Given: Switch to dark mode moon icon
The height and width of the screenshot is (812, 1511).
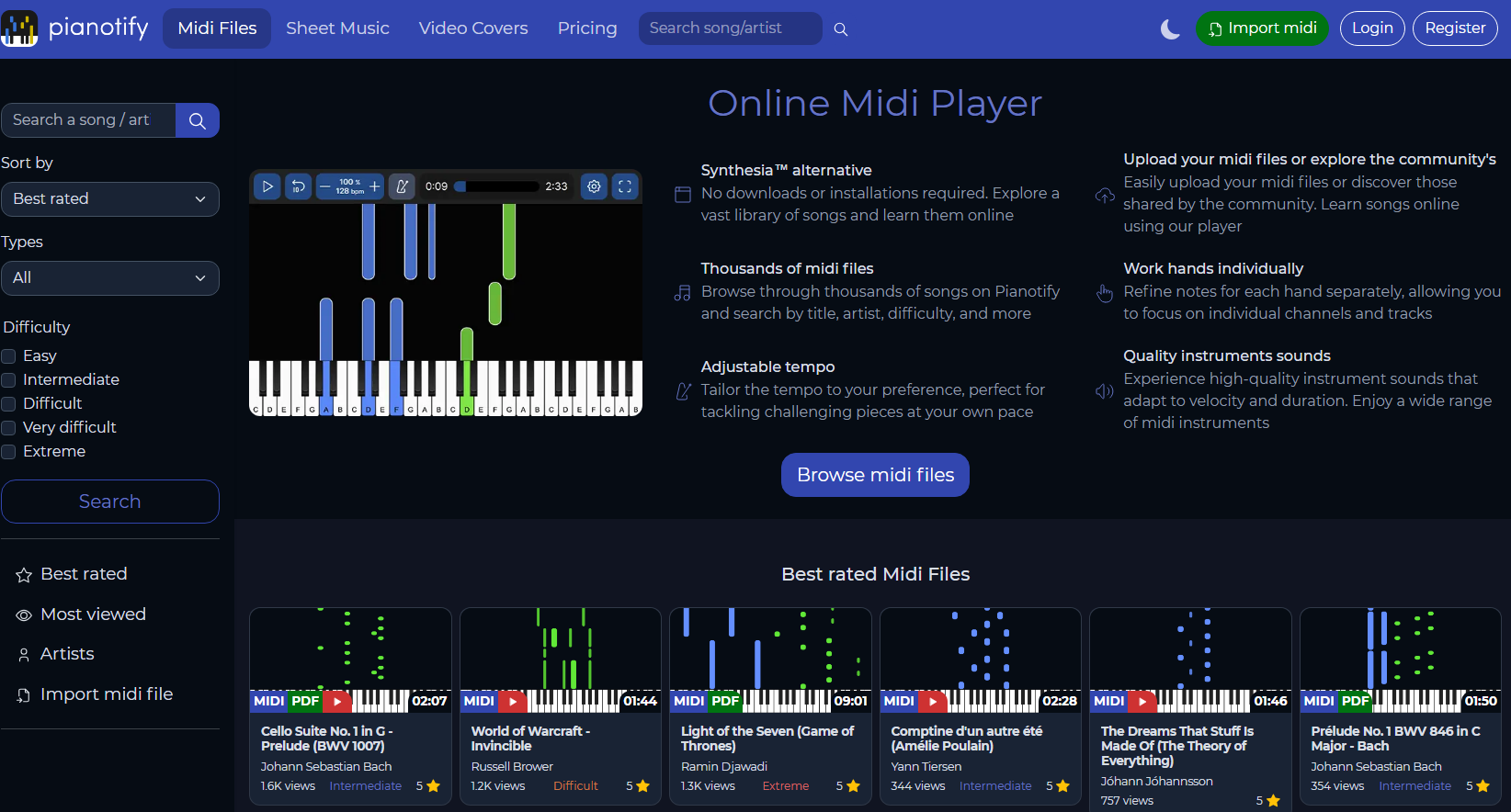Looking at the screenshot, I should click(1170, 29).
